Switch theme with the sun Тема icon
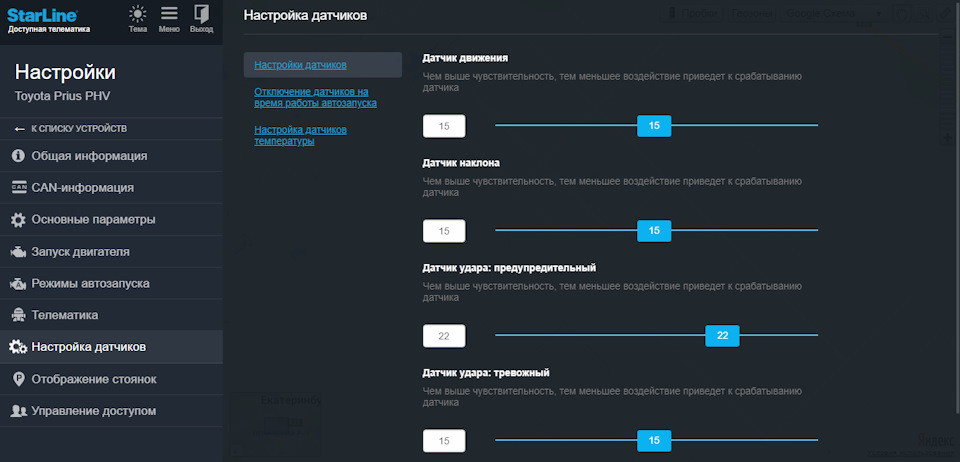Image resolution: width=960 pixels, height=462 pixels. click(138, 19)
